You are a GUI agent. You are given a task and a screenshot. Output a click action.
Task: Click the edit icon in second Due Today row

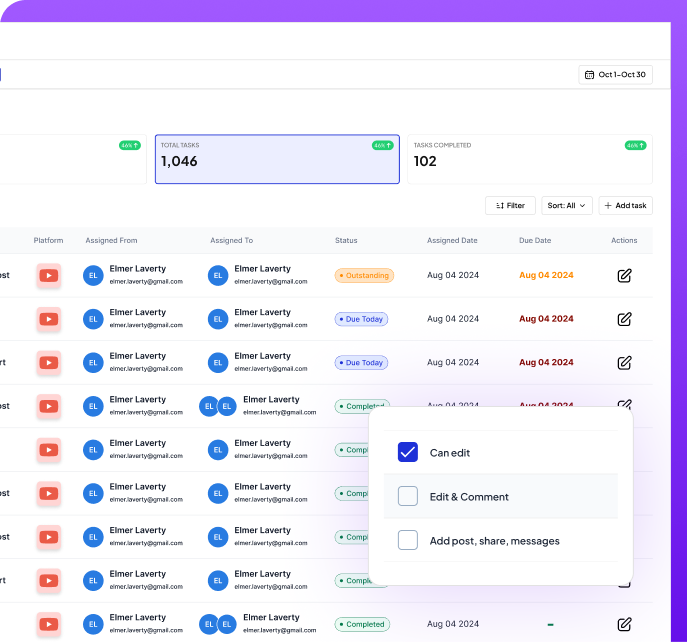pyautogui.click(x=624, y=363)
